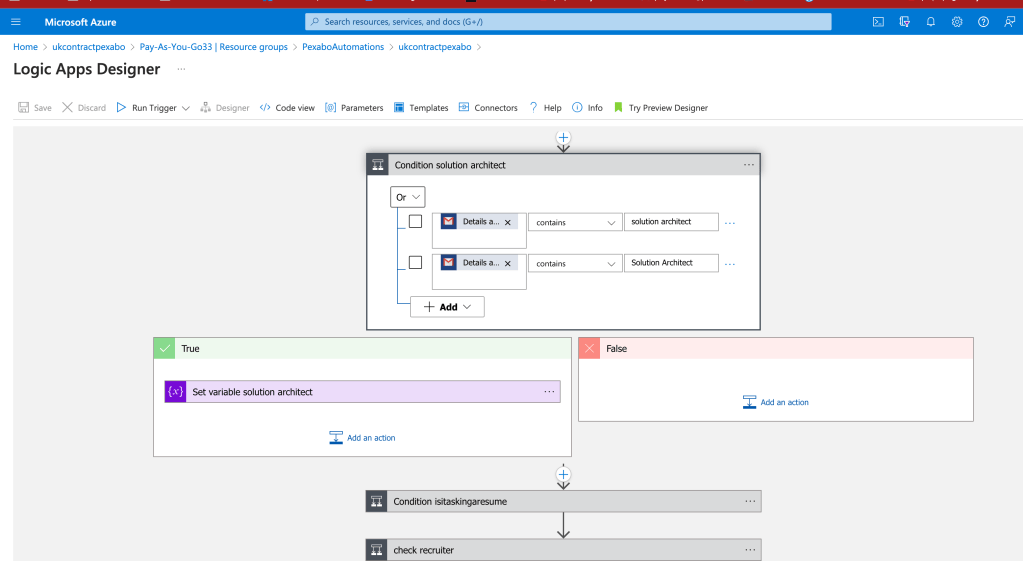The image size is (1023, 561).
Task: Expand the Set variable solution architect action
Action: click(362, 391)
